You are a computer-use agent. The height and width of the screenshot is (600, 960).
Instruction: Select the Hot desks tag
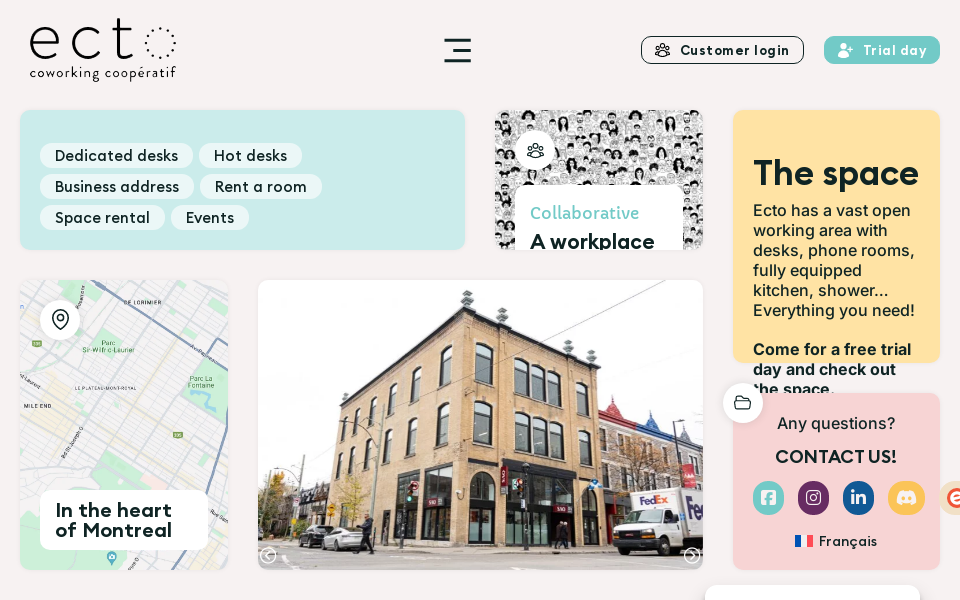250,156
